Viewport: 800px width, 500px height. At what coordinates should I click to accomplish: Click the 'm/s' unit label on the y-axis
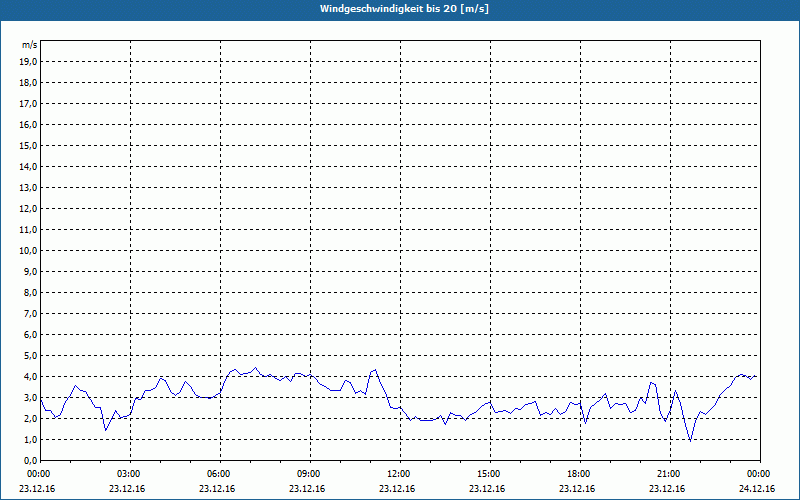[x=30, y=45]
